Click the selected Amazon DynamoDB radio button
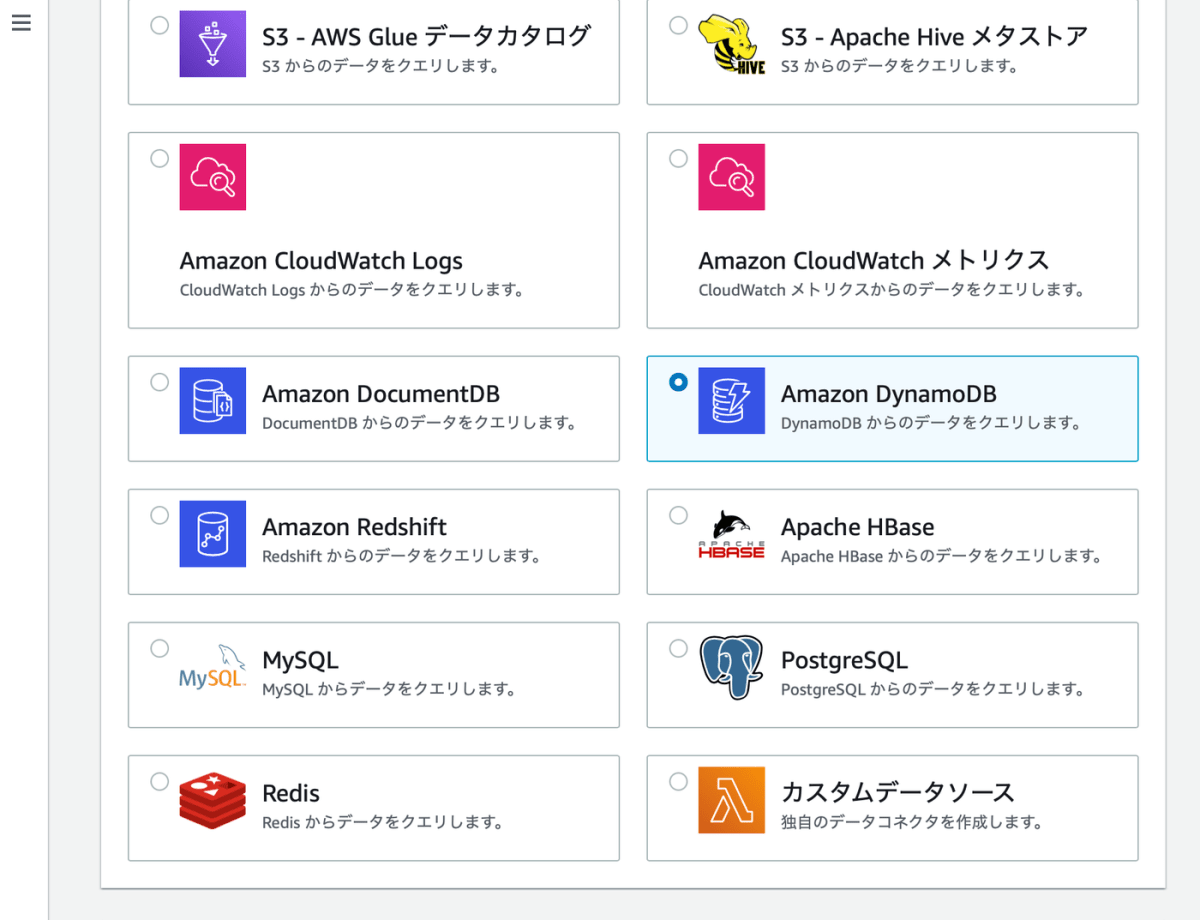The width and height of the screenshot is (1200, 920). tap(679, 382)
